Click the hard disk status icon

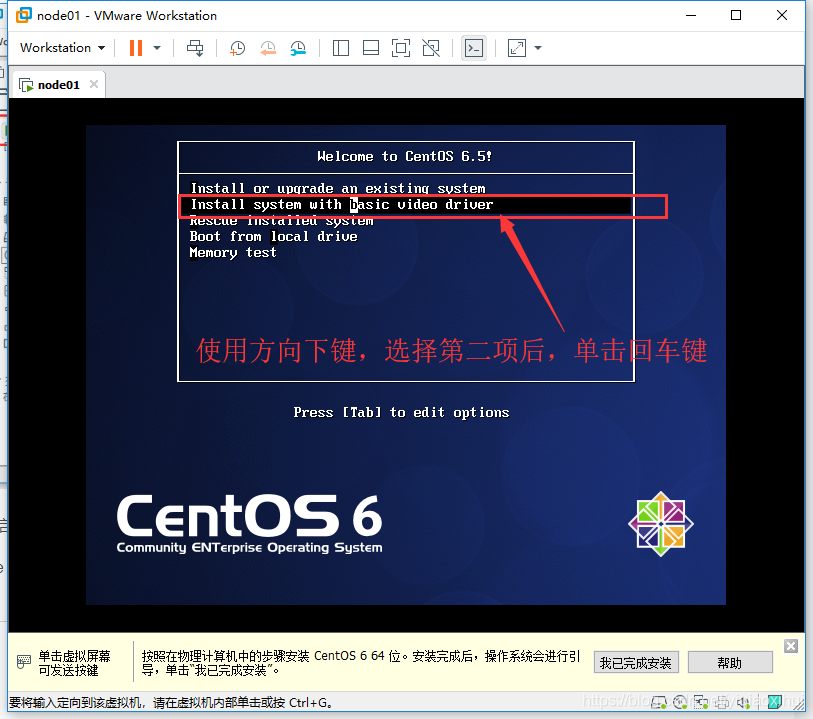click(x=658, y=702)
